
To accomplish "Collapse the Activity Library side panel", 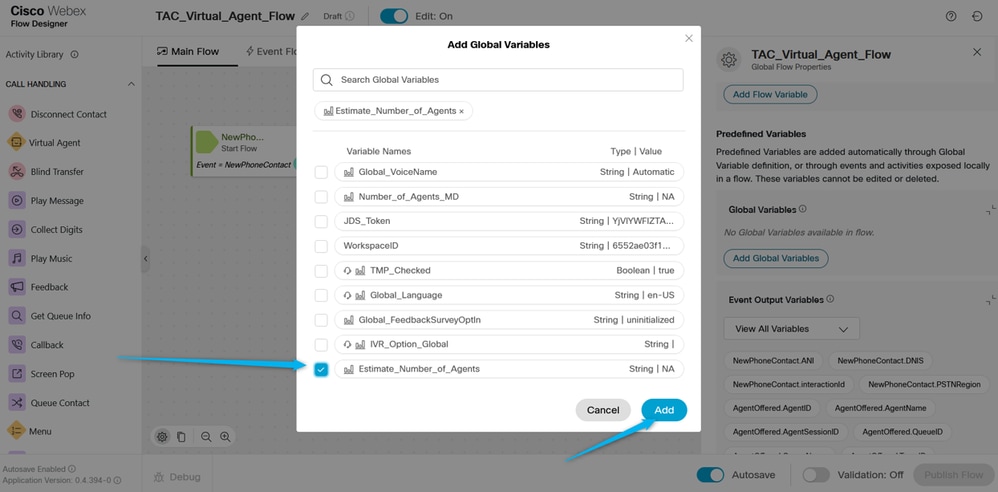I will pos(145,258).
